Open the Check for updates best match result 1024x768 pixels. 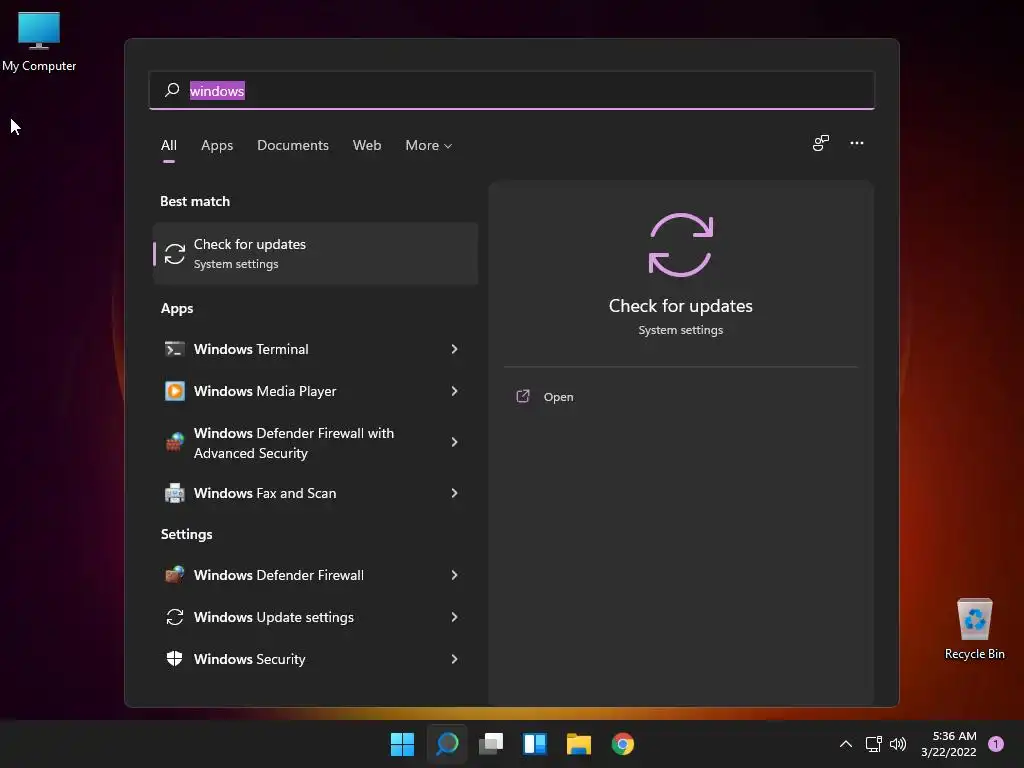[315, 254]
